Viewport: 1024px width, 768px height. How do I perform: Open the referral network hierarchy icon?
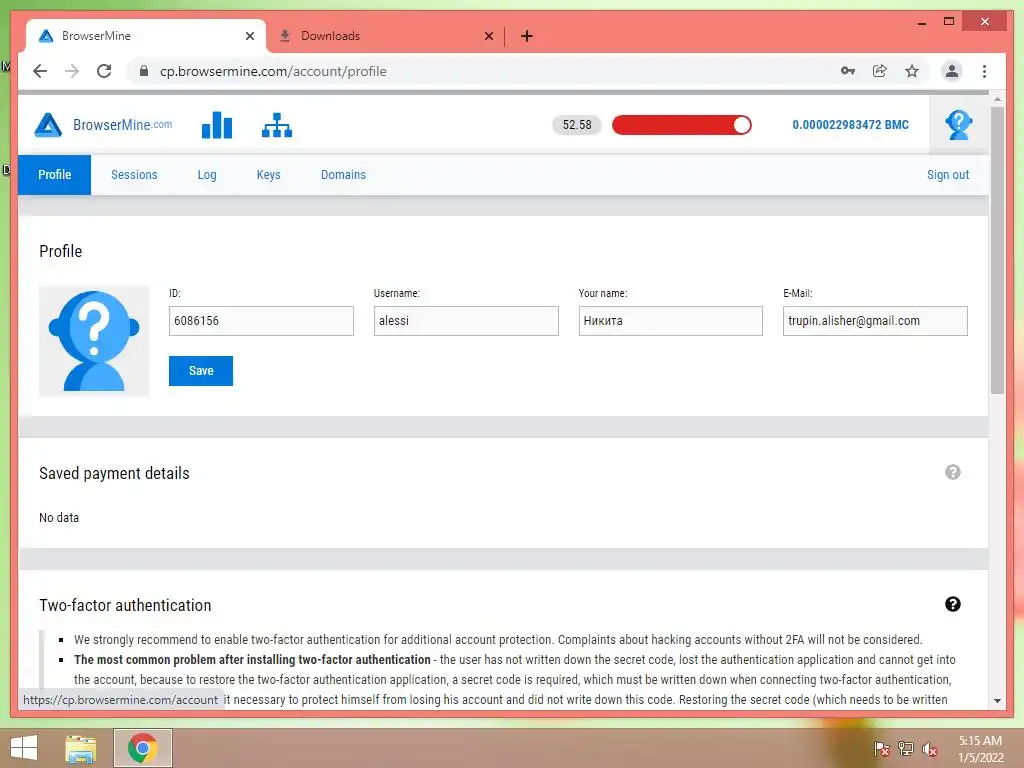[x=277, y=125]
